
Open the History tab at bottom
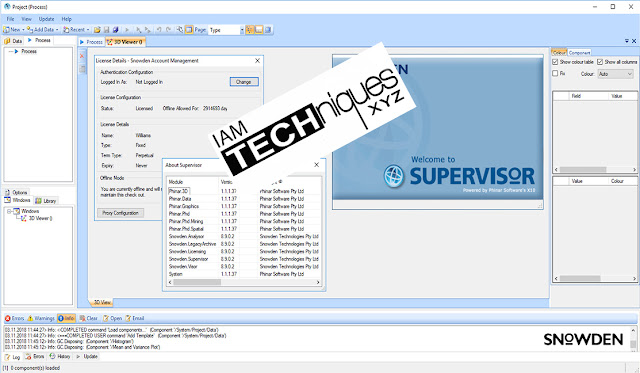(x=60, y=356)
